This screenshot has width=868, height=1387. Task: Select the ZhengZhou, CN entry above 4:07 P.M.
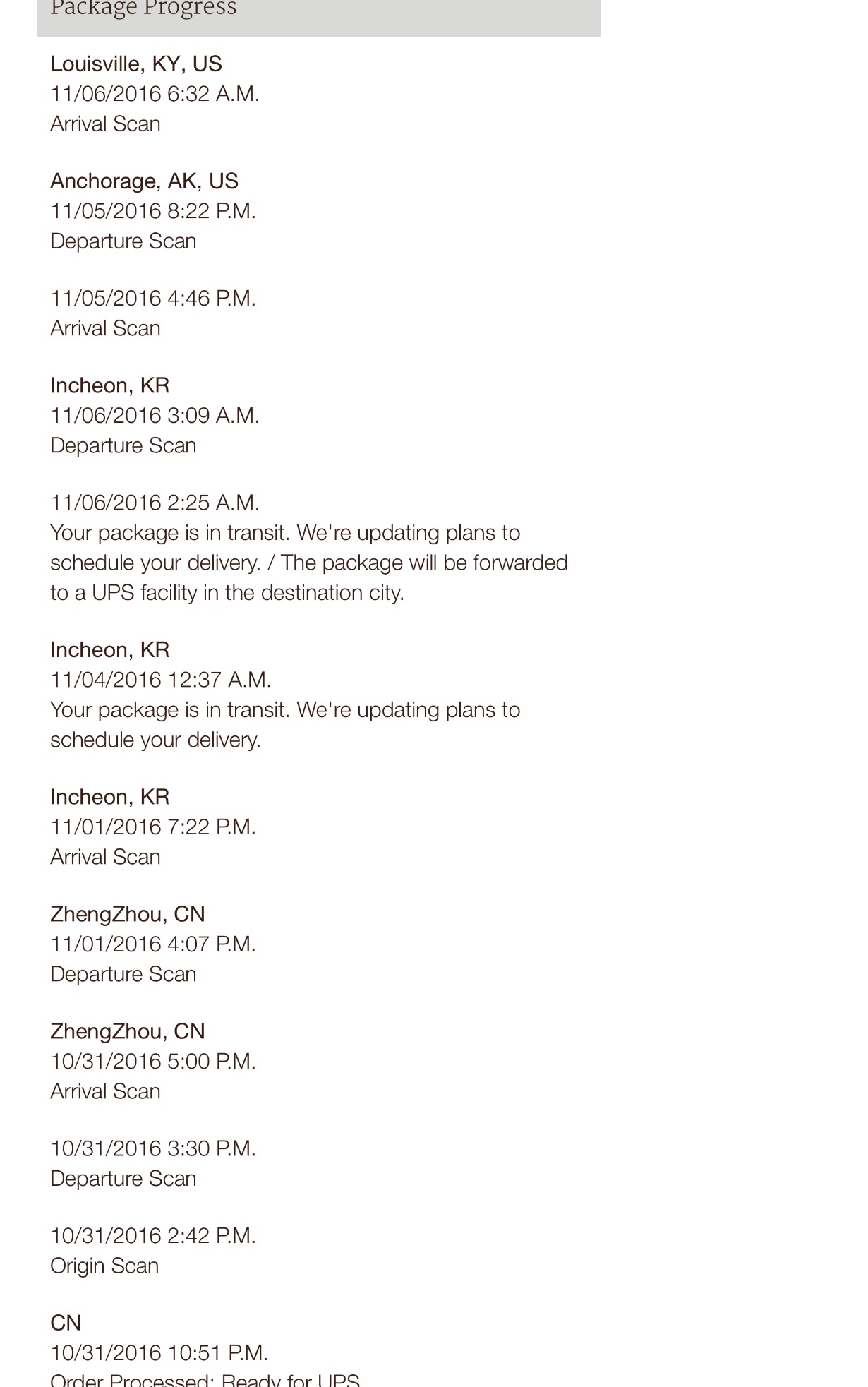pos(127,914)
